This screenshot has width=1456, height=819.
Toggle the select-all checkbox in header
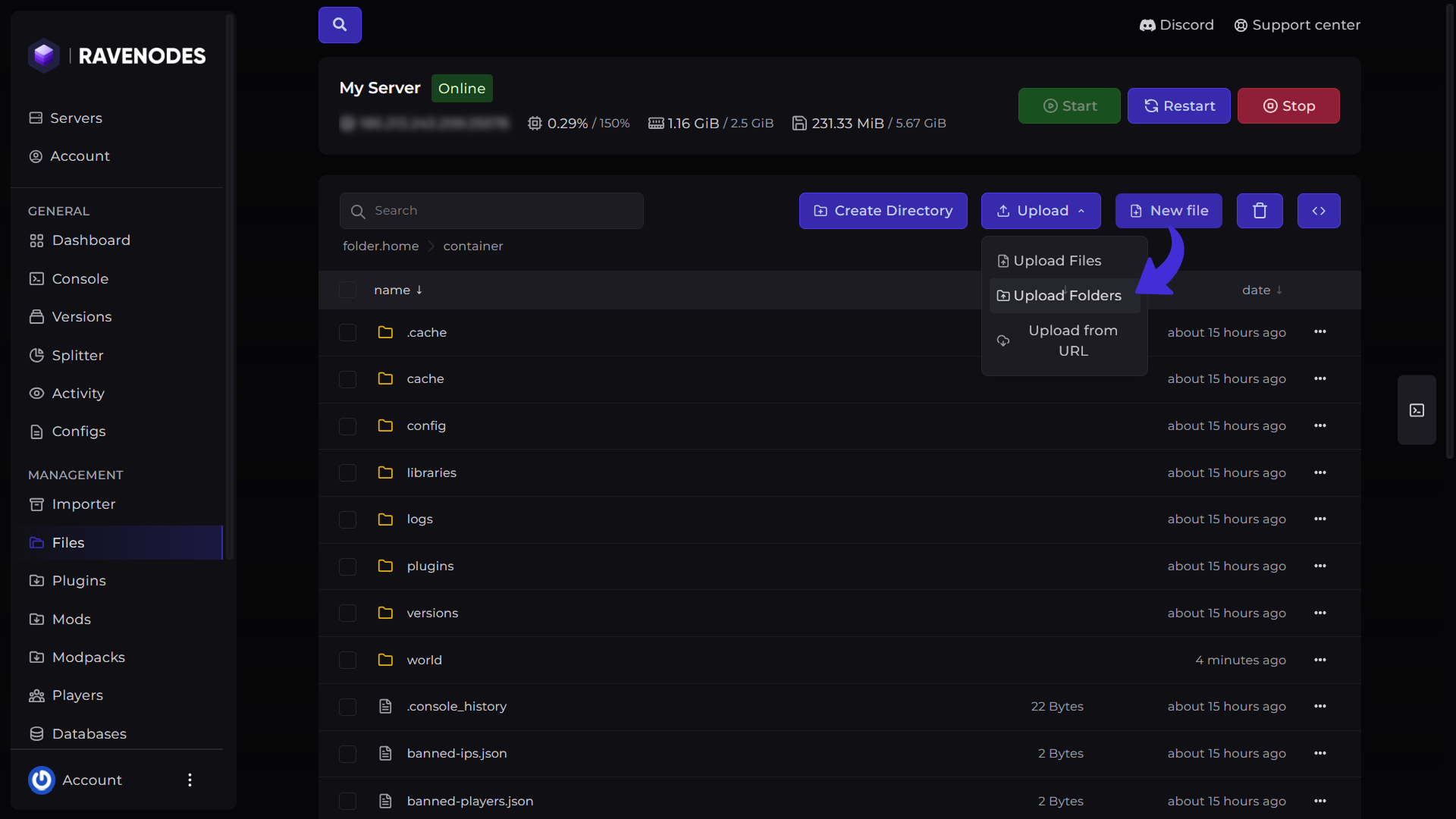coord(347,290)
